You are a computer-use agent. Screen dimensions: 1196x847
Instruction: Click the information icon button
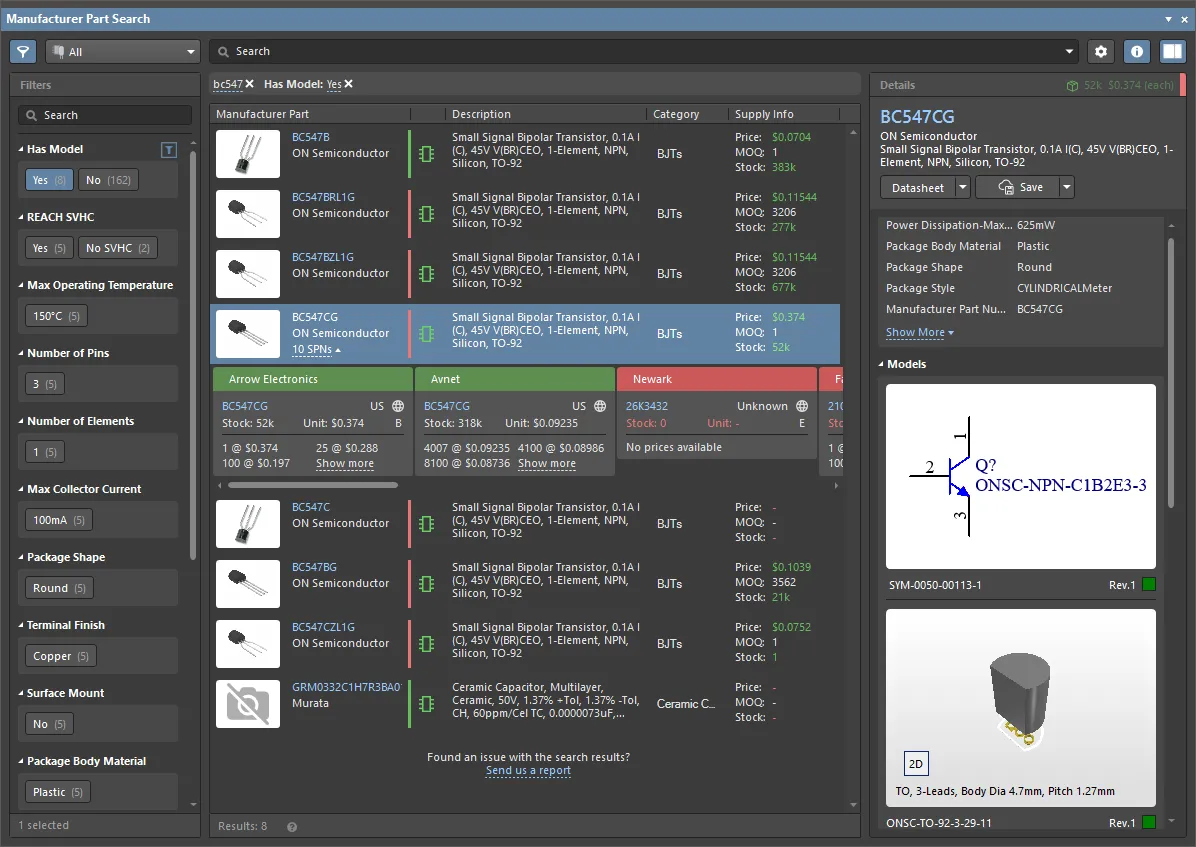pos(1137,51)
